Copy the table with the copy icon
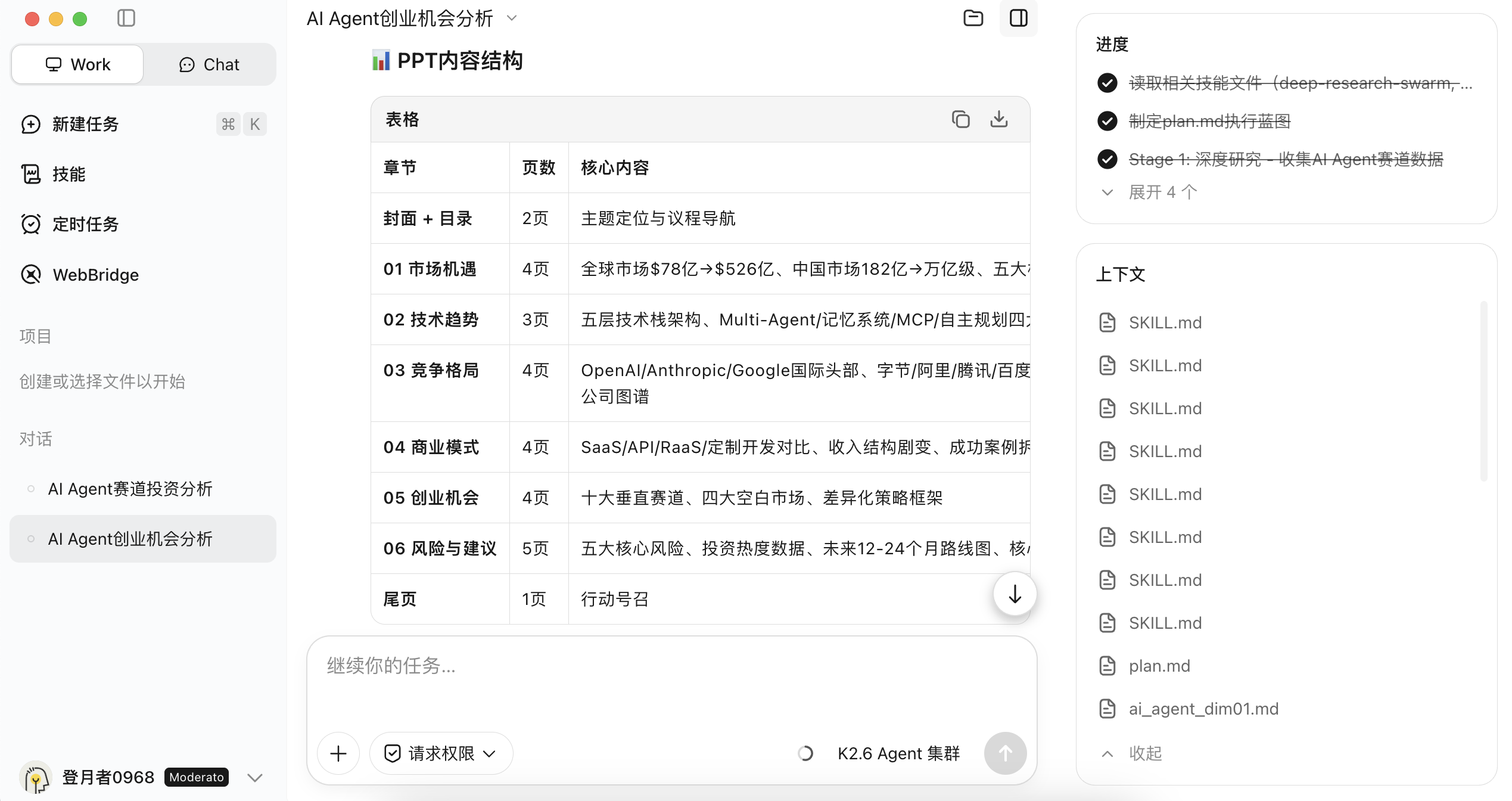Viewport: 1512px width, 801px height. pos(961,119)
